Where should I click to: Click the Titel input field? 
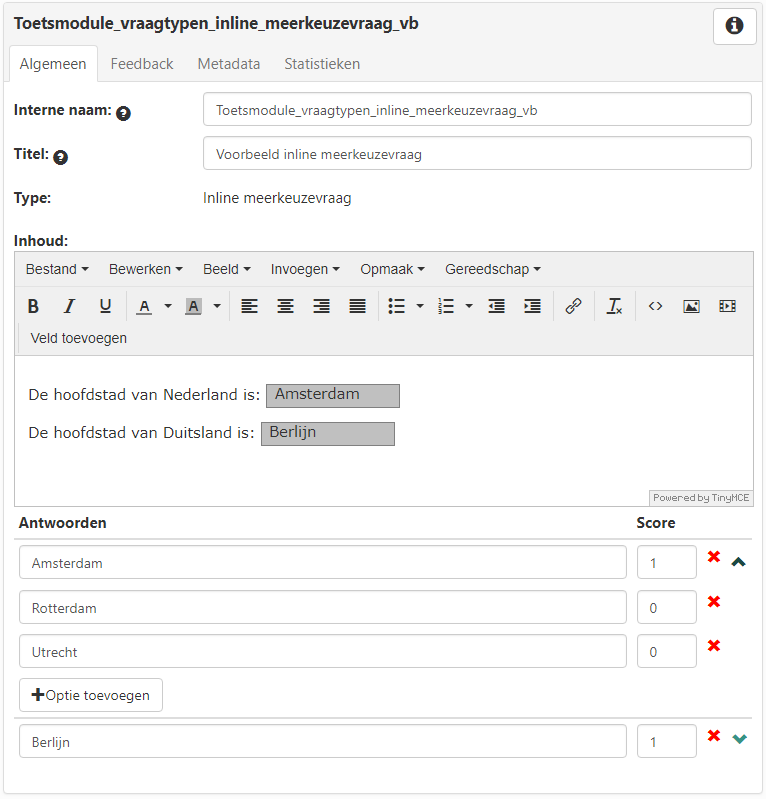tap(477, 154)
